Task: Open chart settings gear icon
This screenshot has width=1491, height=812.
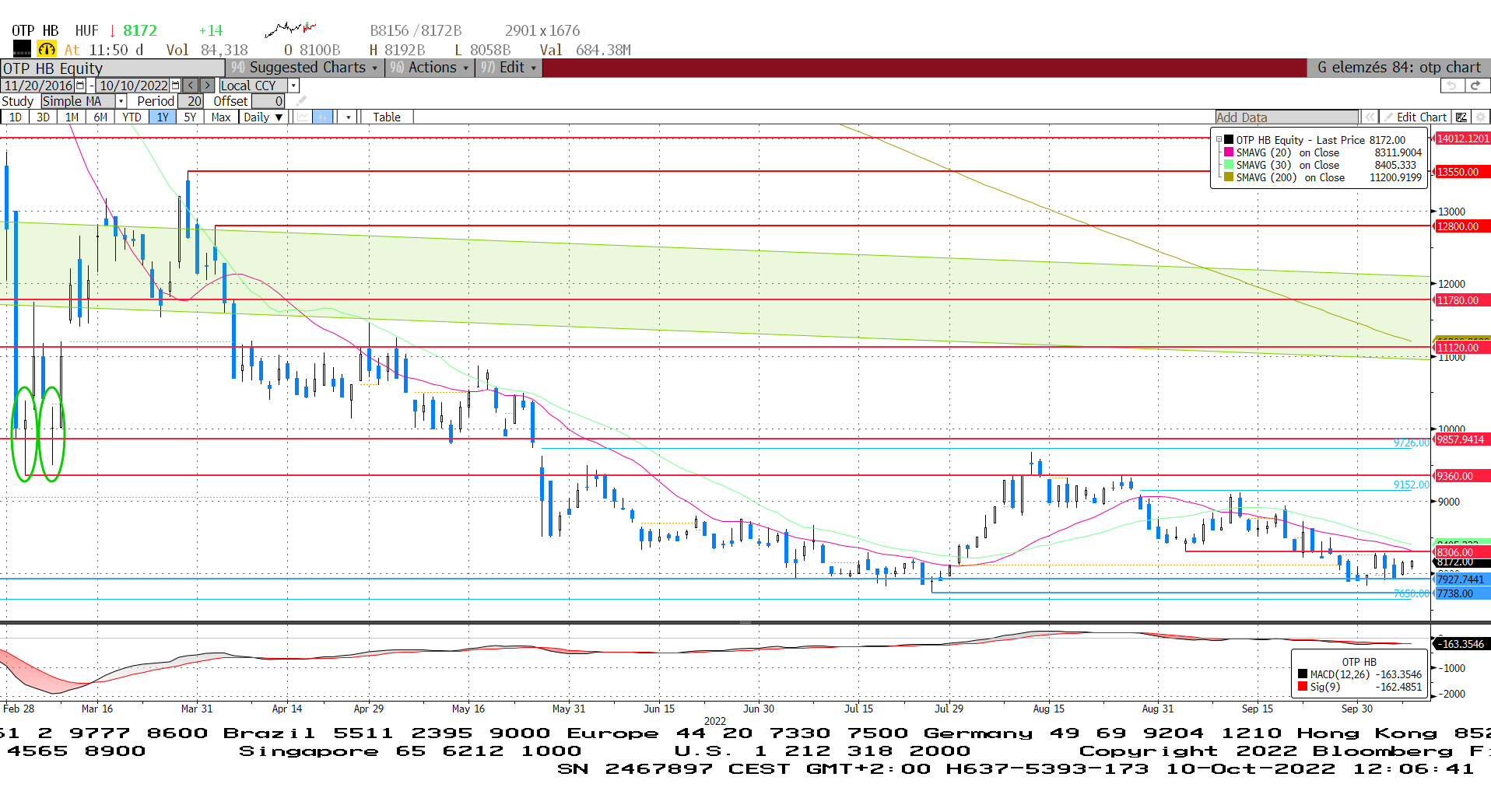Action: 1480,117
